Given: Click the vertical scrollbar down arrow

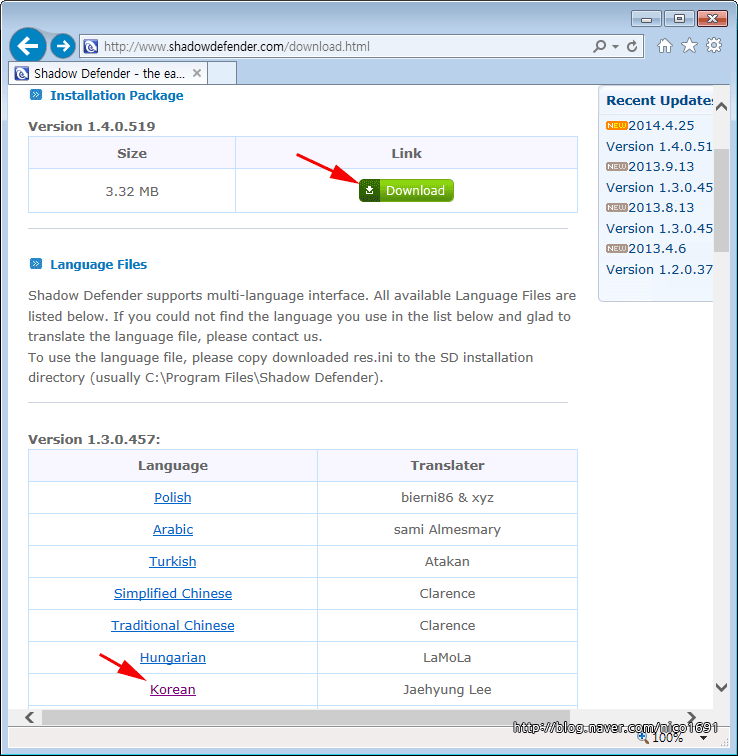Looking at the screenshot, I should pos(721,688).
